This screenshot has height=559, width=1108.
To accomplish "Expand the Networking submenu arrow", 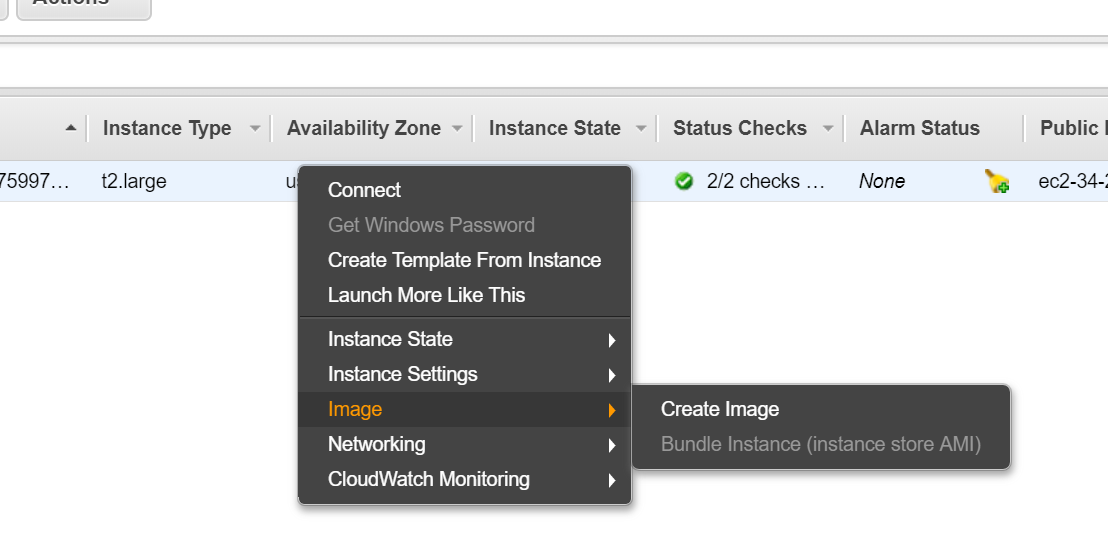I will point(611,445).
